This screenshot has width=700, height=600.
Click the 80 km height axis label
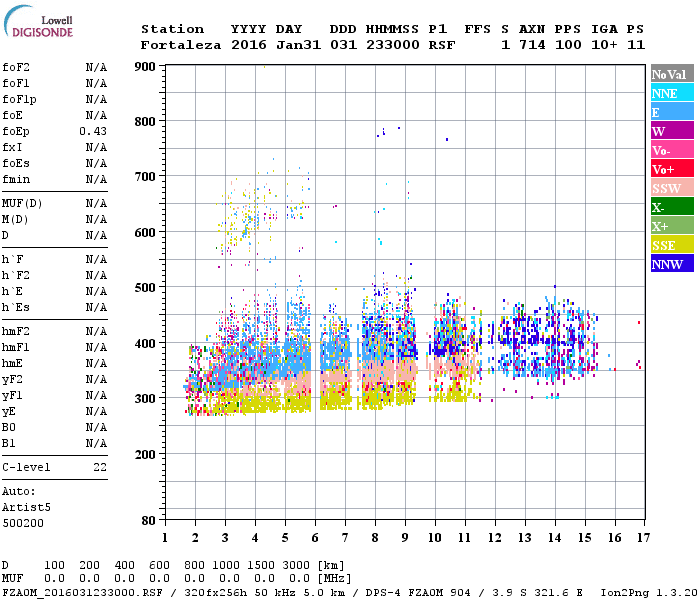point(149,521)
